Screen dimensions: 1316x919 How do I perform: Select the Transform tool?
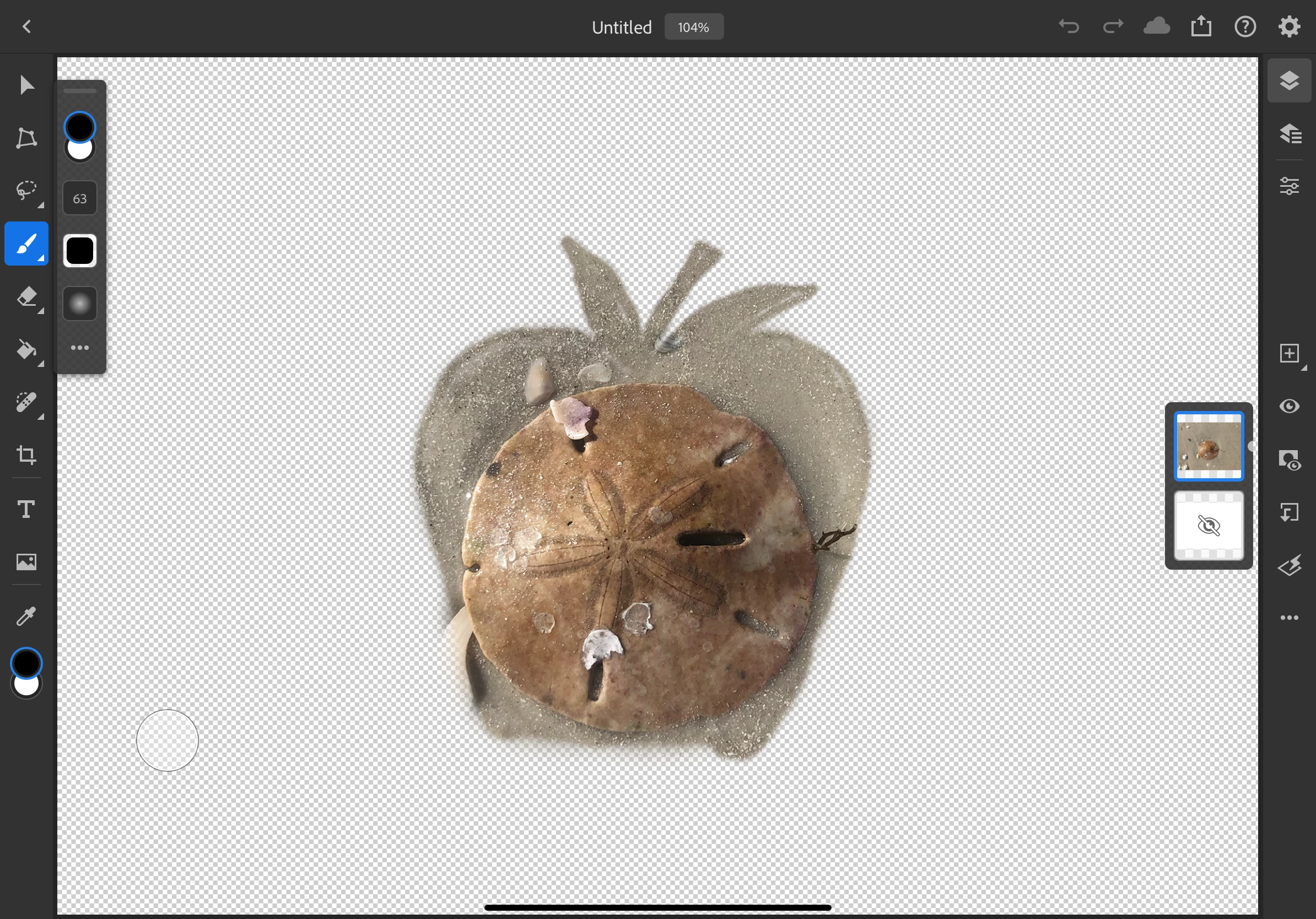click(26, 138)
